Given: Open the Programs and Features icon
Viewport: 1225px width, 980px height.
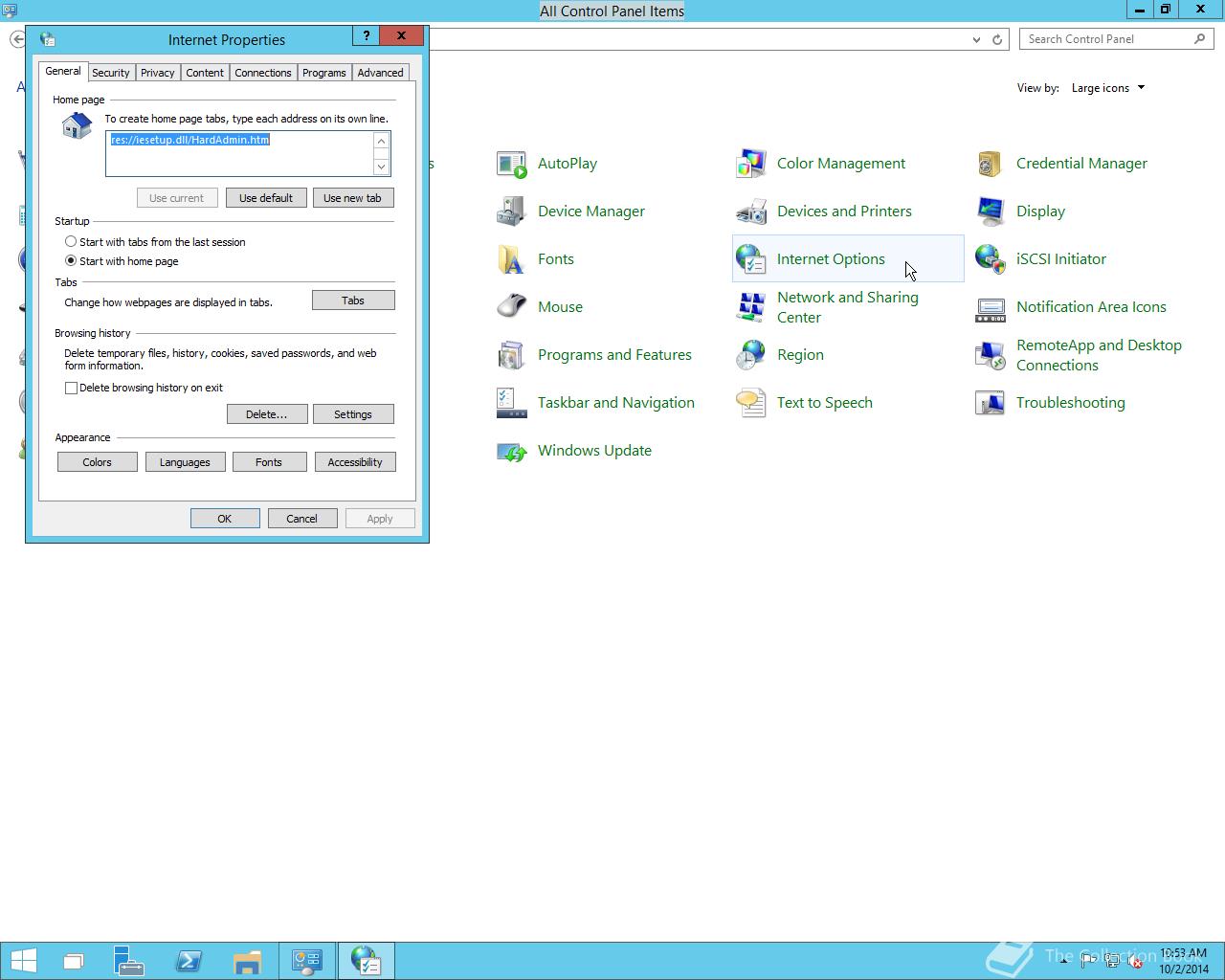Looking at the screenshot, I should point(512,355).
